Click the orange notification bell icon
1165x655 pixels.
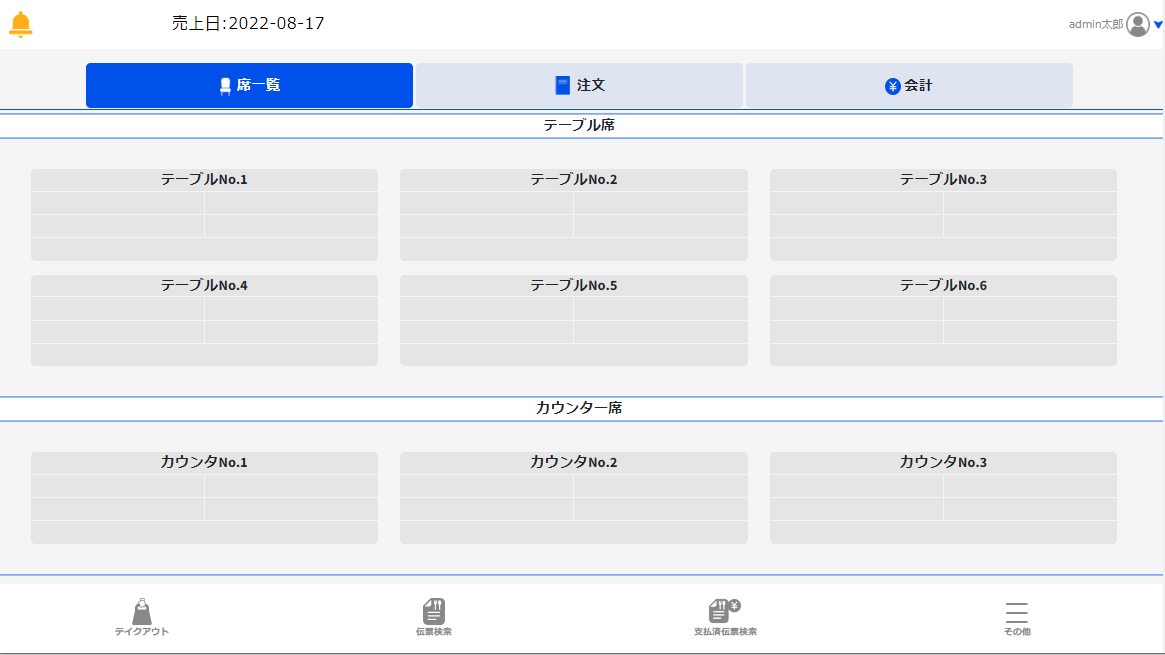point(20,25)
